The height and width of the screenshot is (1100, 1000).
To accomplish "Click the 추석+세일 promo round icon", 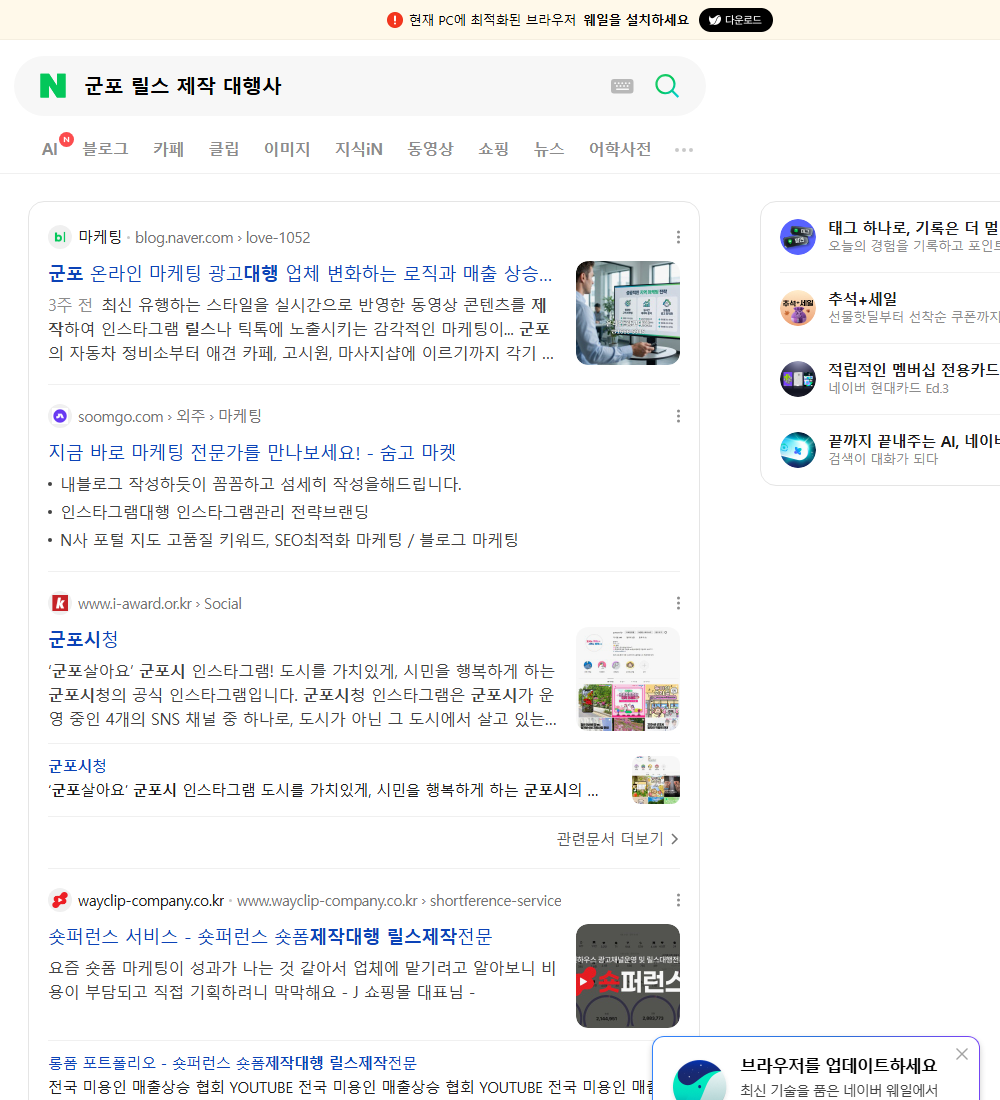I will (798, 308).
